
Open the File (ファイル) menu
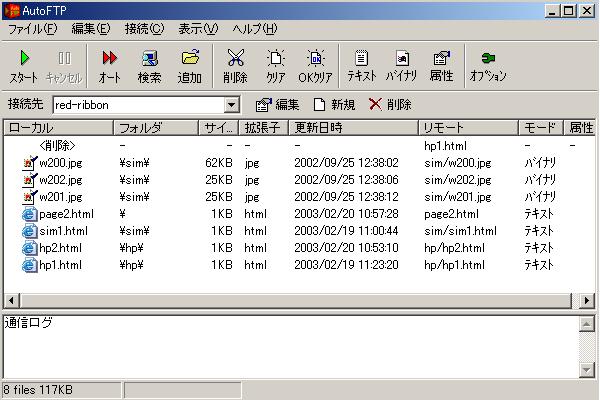[x=33, y=29]
